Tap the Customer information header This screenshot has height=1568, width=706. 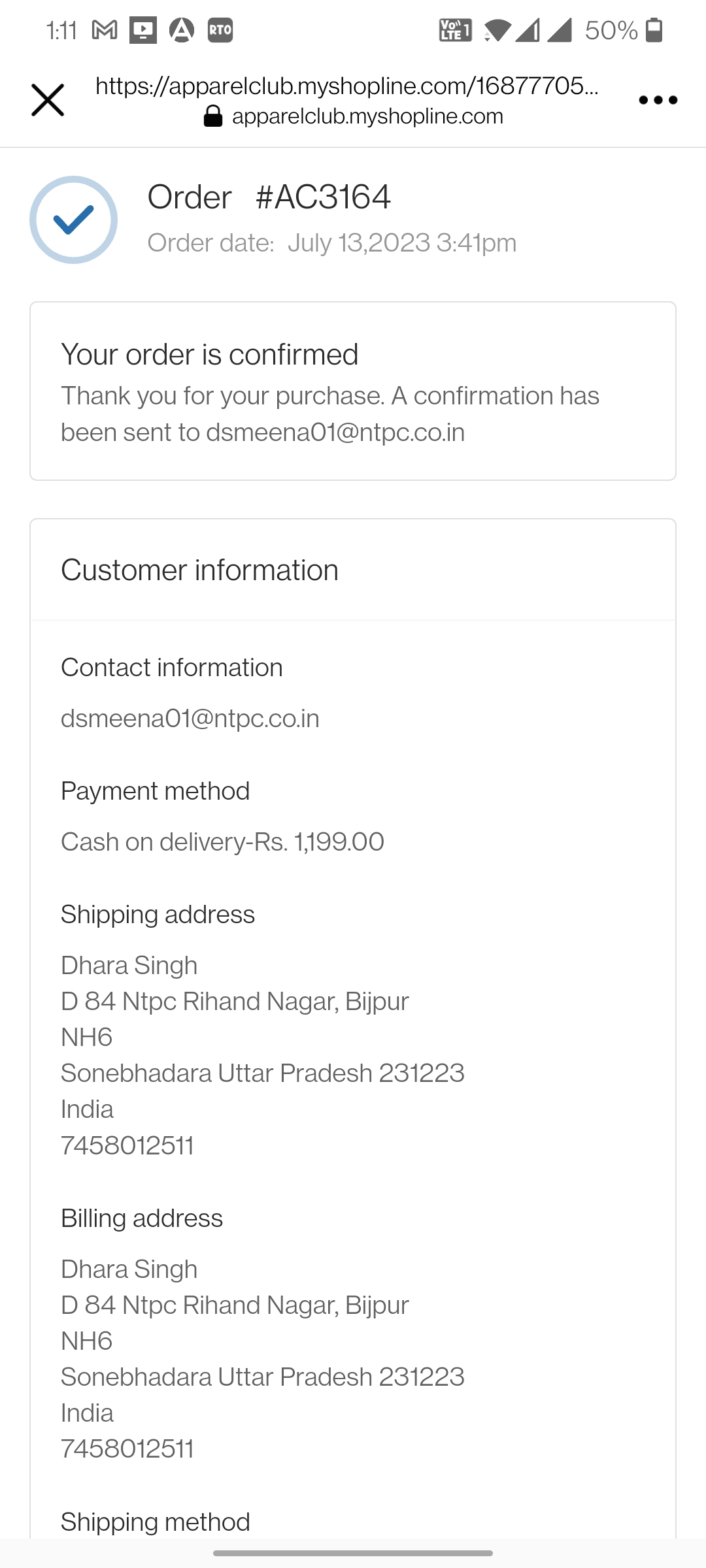(x=199, y=570)
